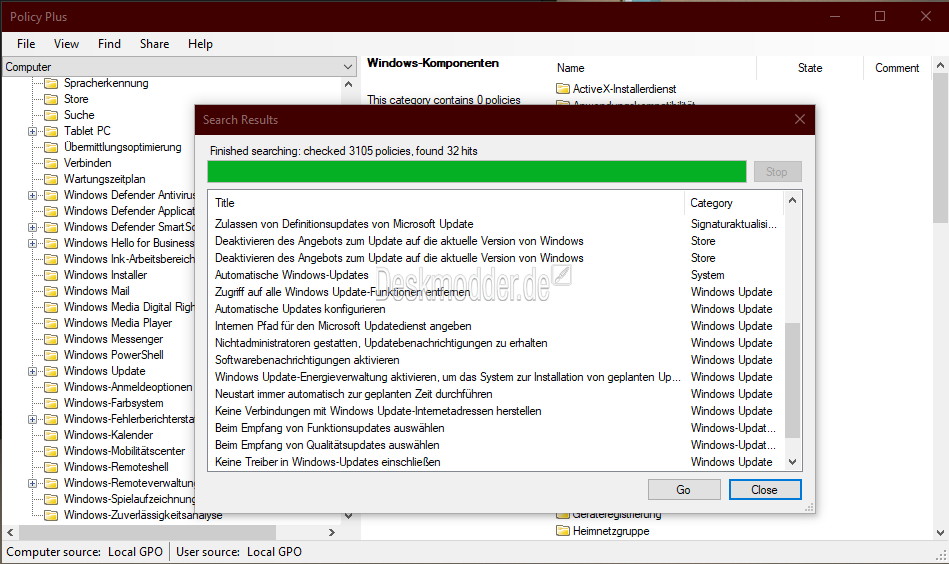
Task: Expand the Tablet PC tree node
Action: click(x=33, y=131)
